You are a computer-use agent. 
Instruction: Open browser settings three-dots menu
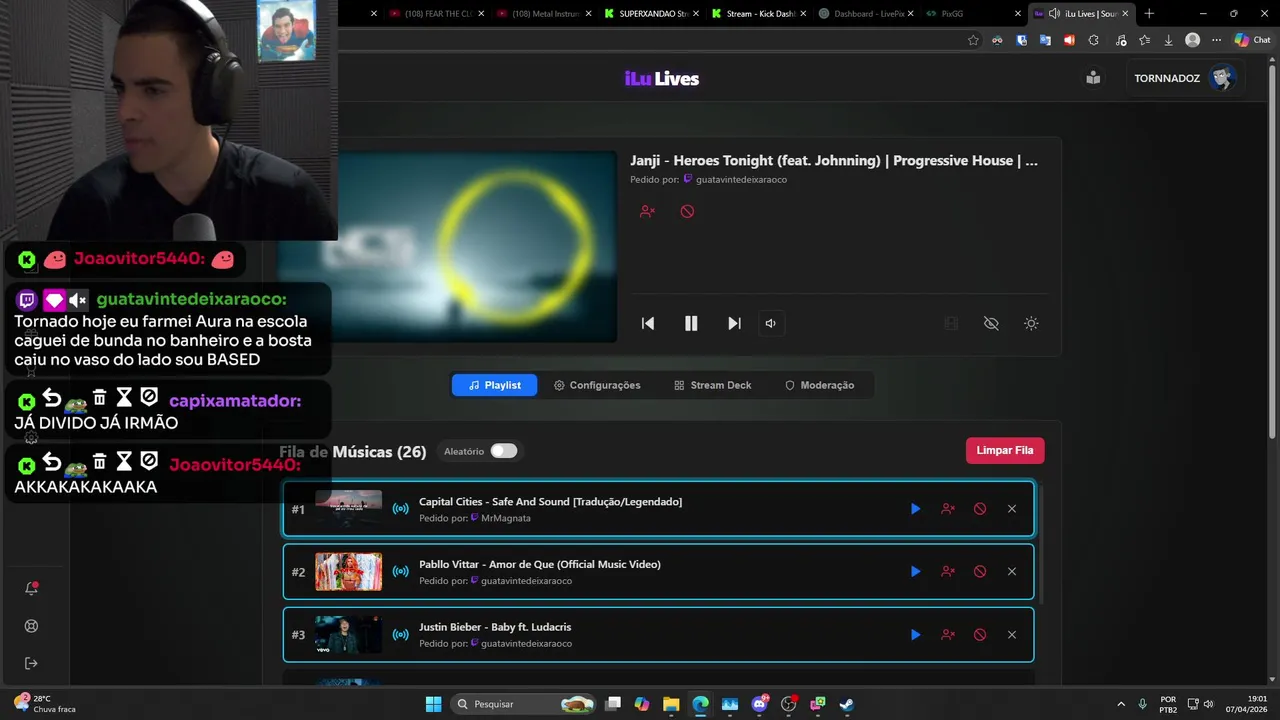1216,40
